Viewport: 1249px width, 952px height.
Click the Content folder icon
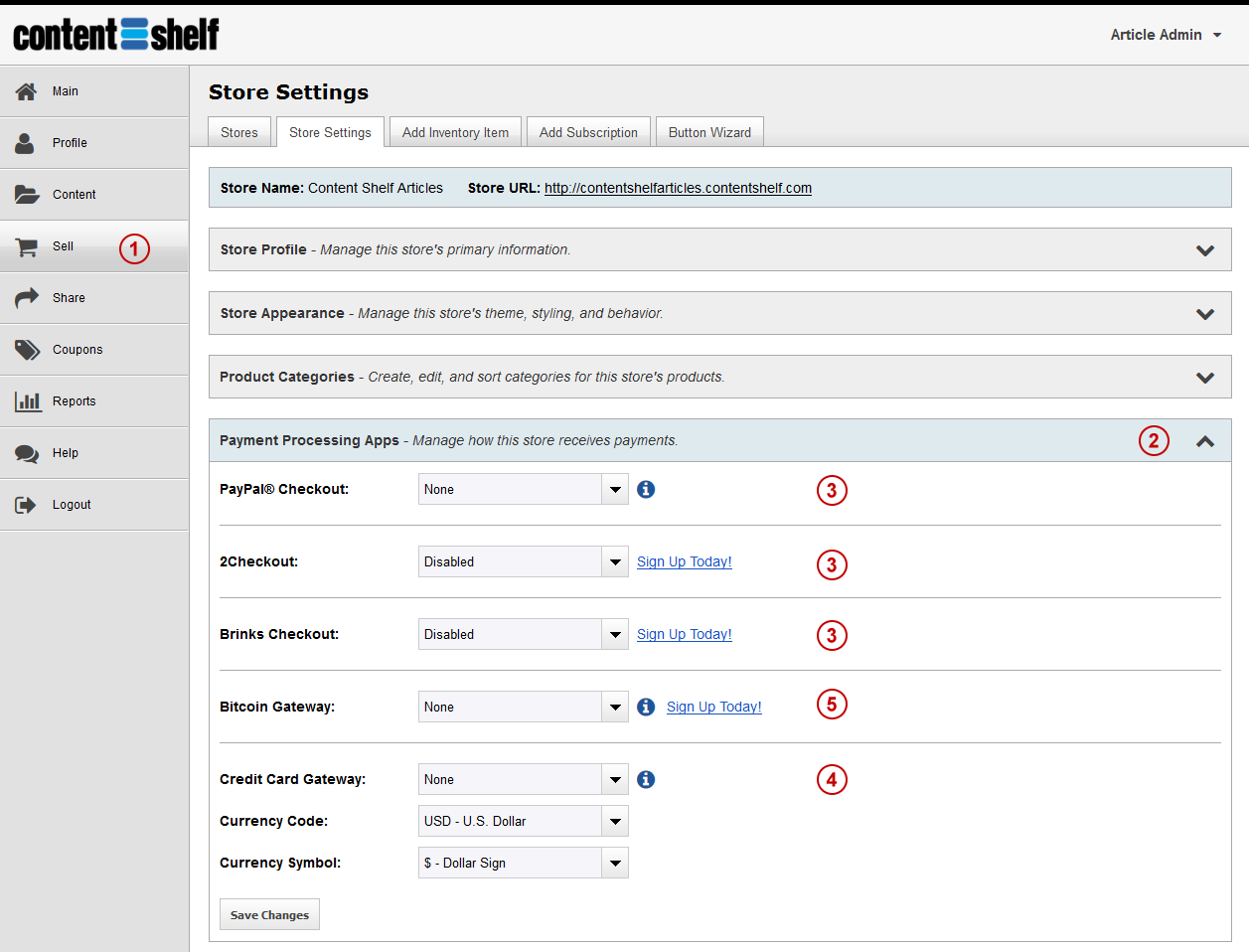[x=27, y=195]
